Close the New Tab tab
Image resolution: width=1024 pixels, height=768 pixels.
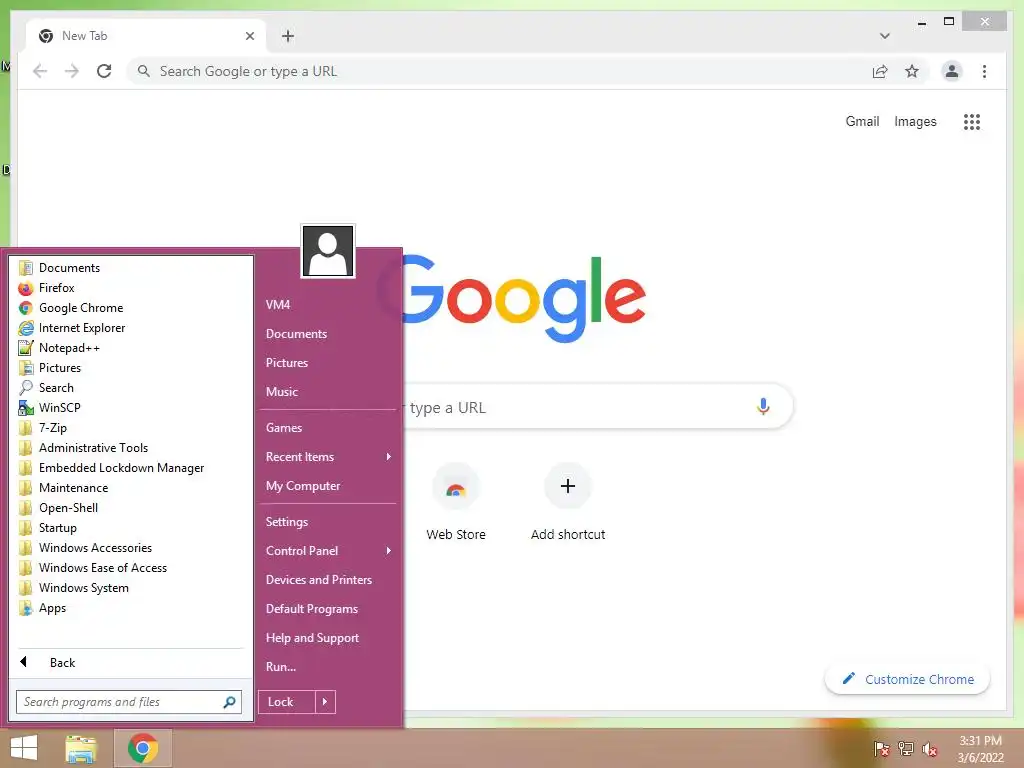click(249, 36)
